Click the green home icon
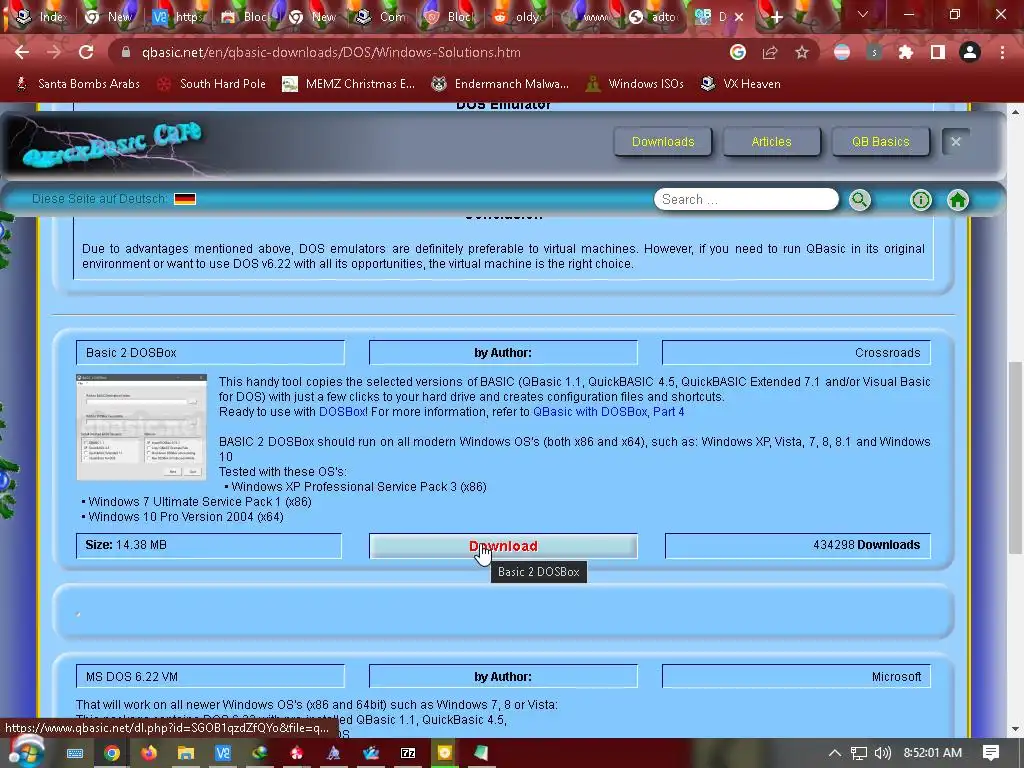This screenshot has width=1024, height=768. tap(958, 200)
